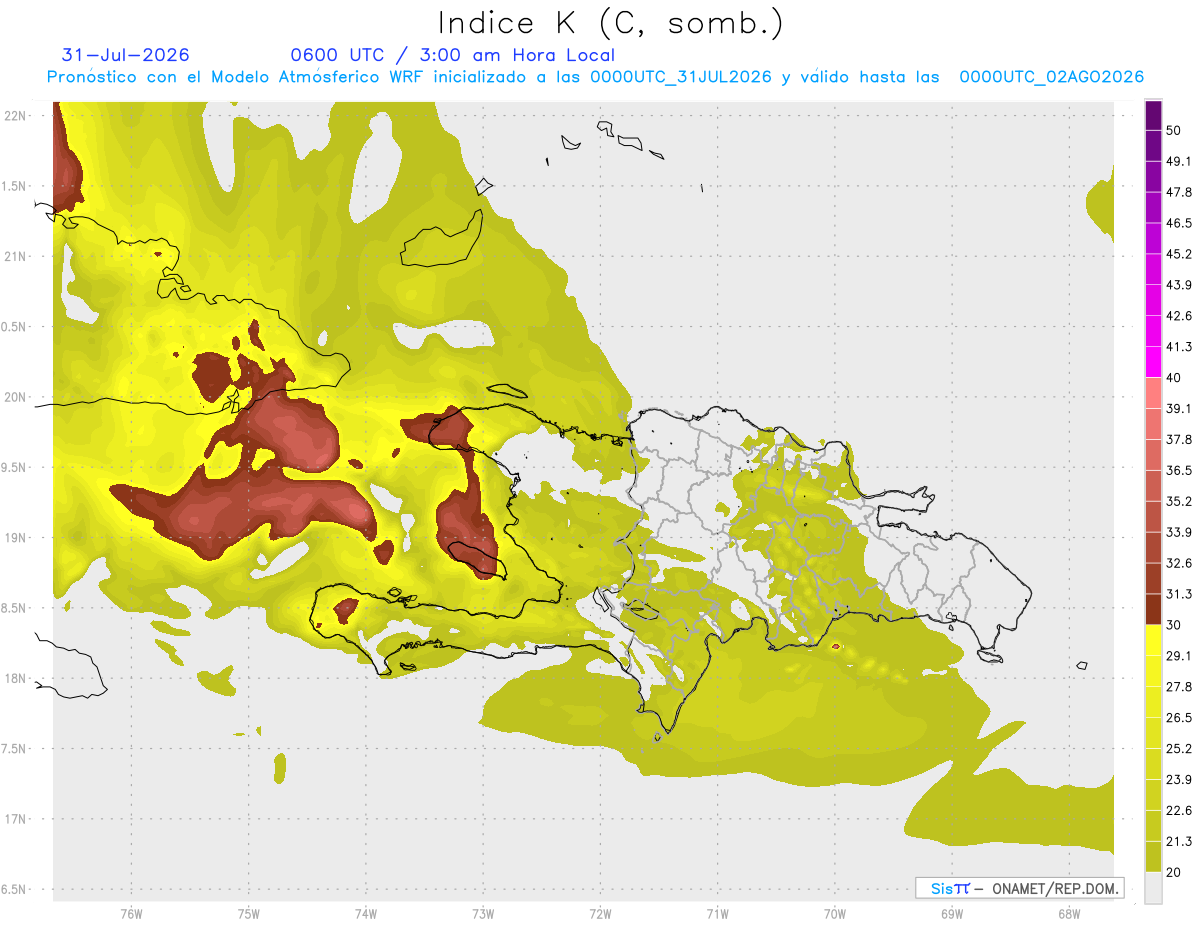Click the '40' color bar label
The width and height of the screenshot is (1200, 927).
1175,378
